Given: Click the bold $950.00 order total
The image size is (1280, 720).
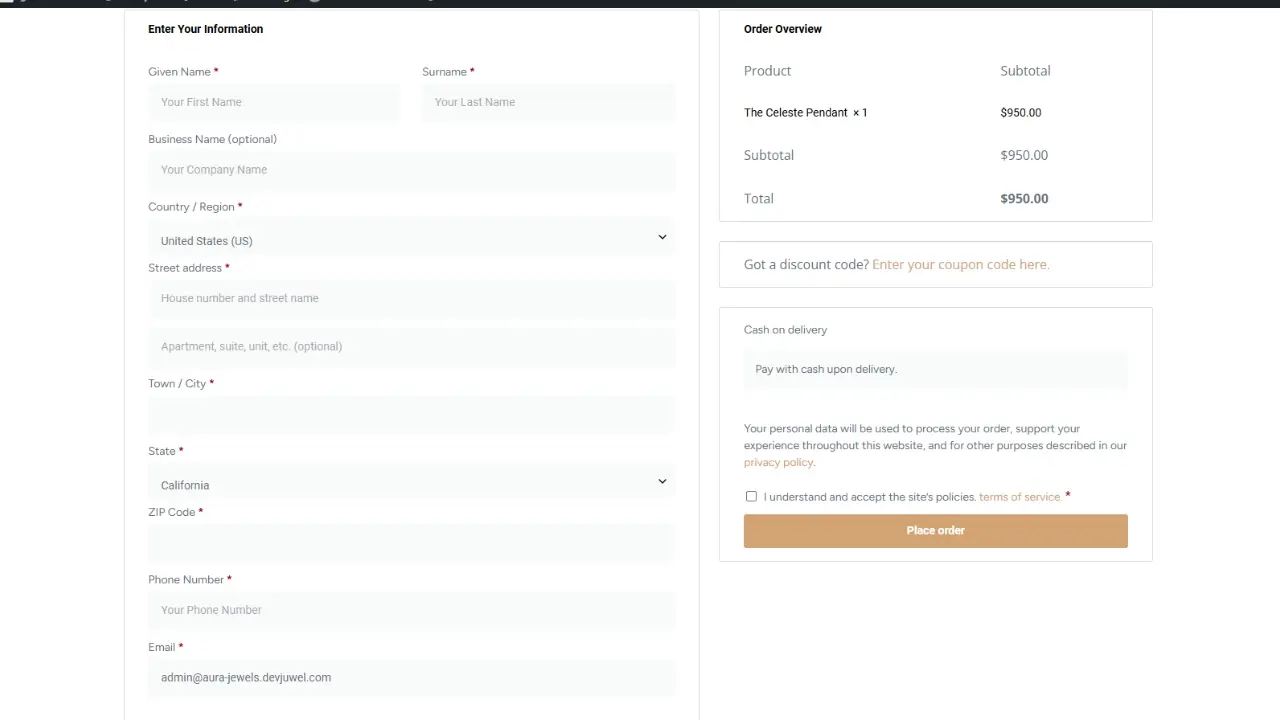Looking at the screenshot, I should click(1024, 198).
